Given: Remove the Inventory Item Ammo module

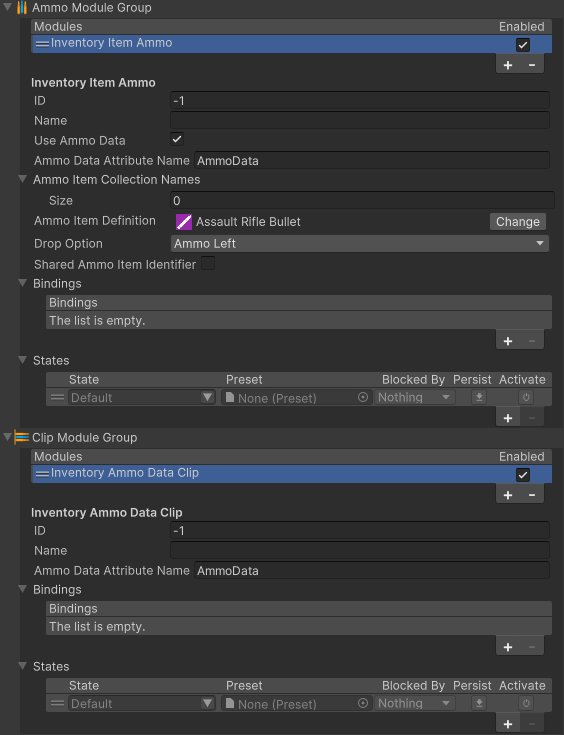Looking at the screenshot, I should (532, 65).
